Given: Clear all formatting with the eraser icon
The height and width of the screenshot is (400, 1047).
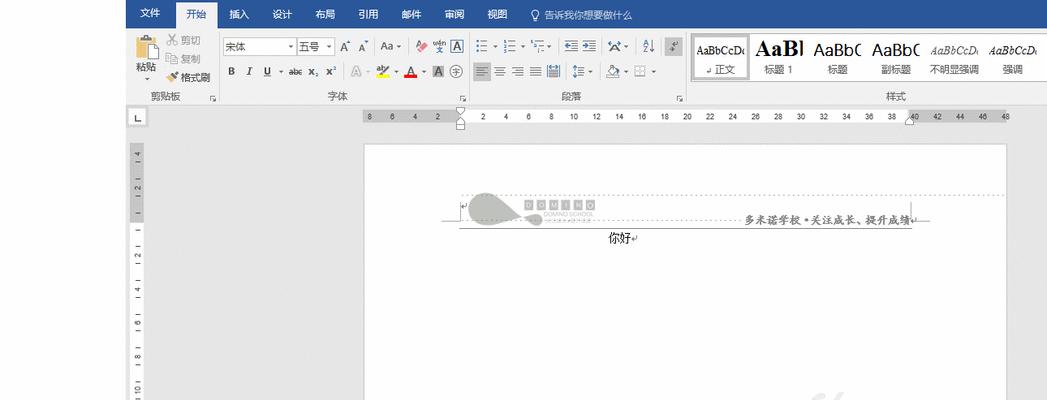Looking at the screenshot, I should [421, 47].
